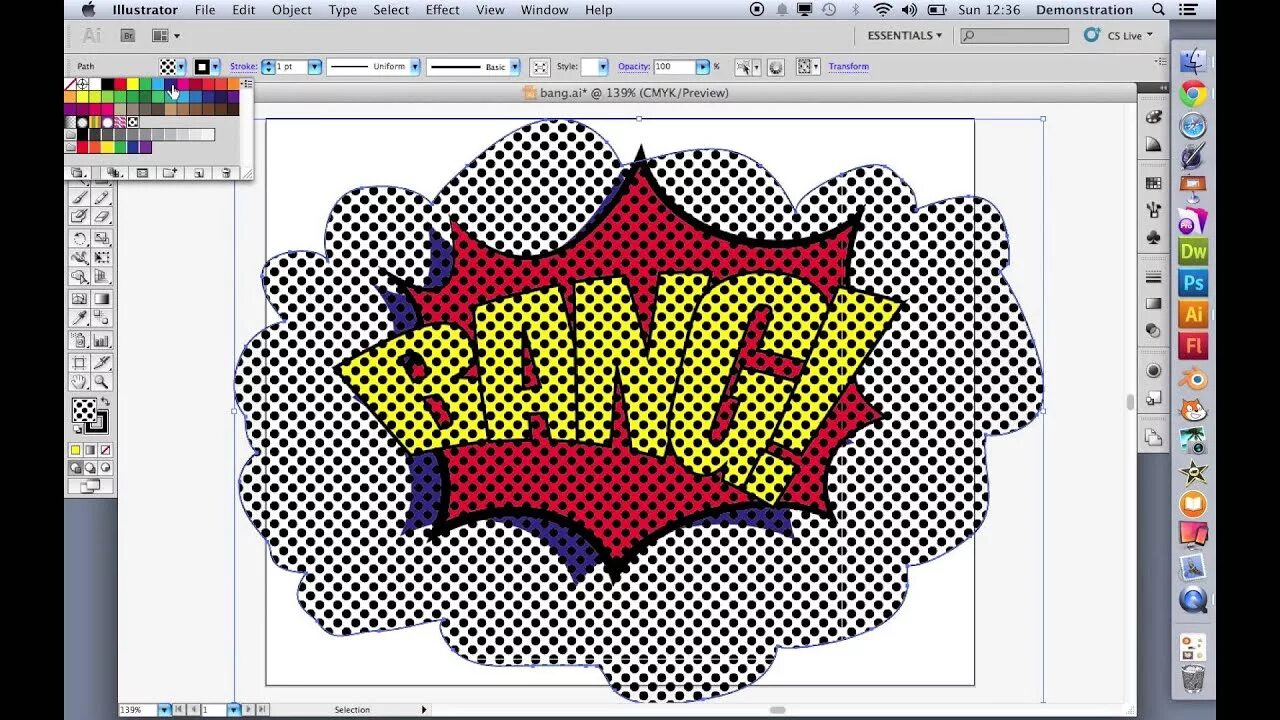Click the Adobe help search field

point(1014,35)
